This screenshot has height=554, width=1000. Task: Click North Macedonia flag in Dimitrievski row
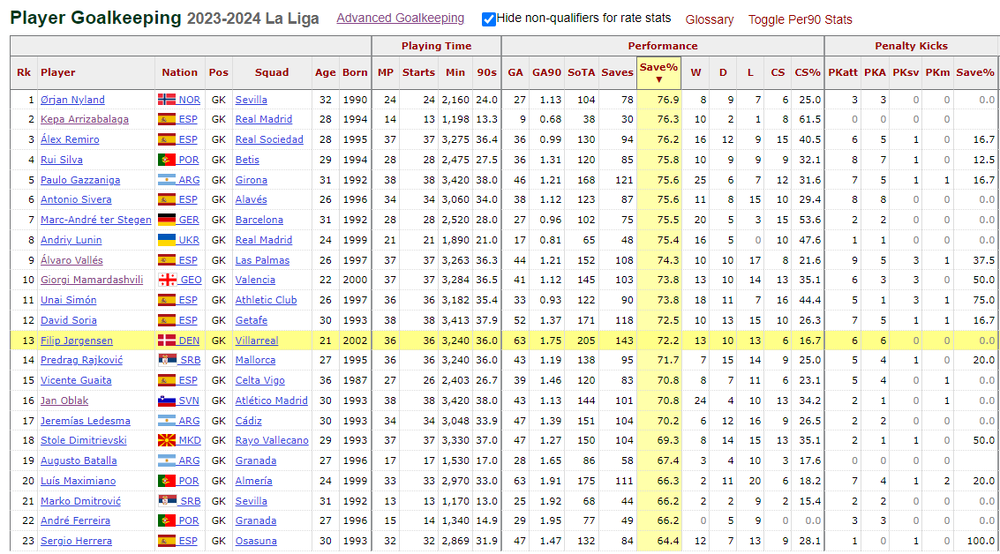pos(166,441)
